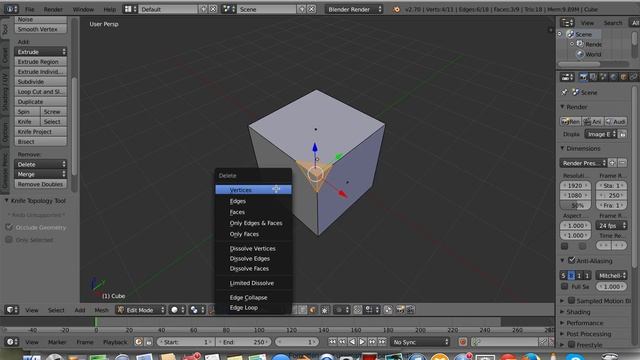The height and width of the screenshot is (360, 640).
Task: Open the viewport shading sphere selector
Action: (177, 310)
